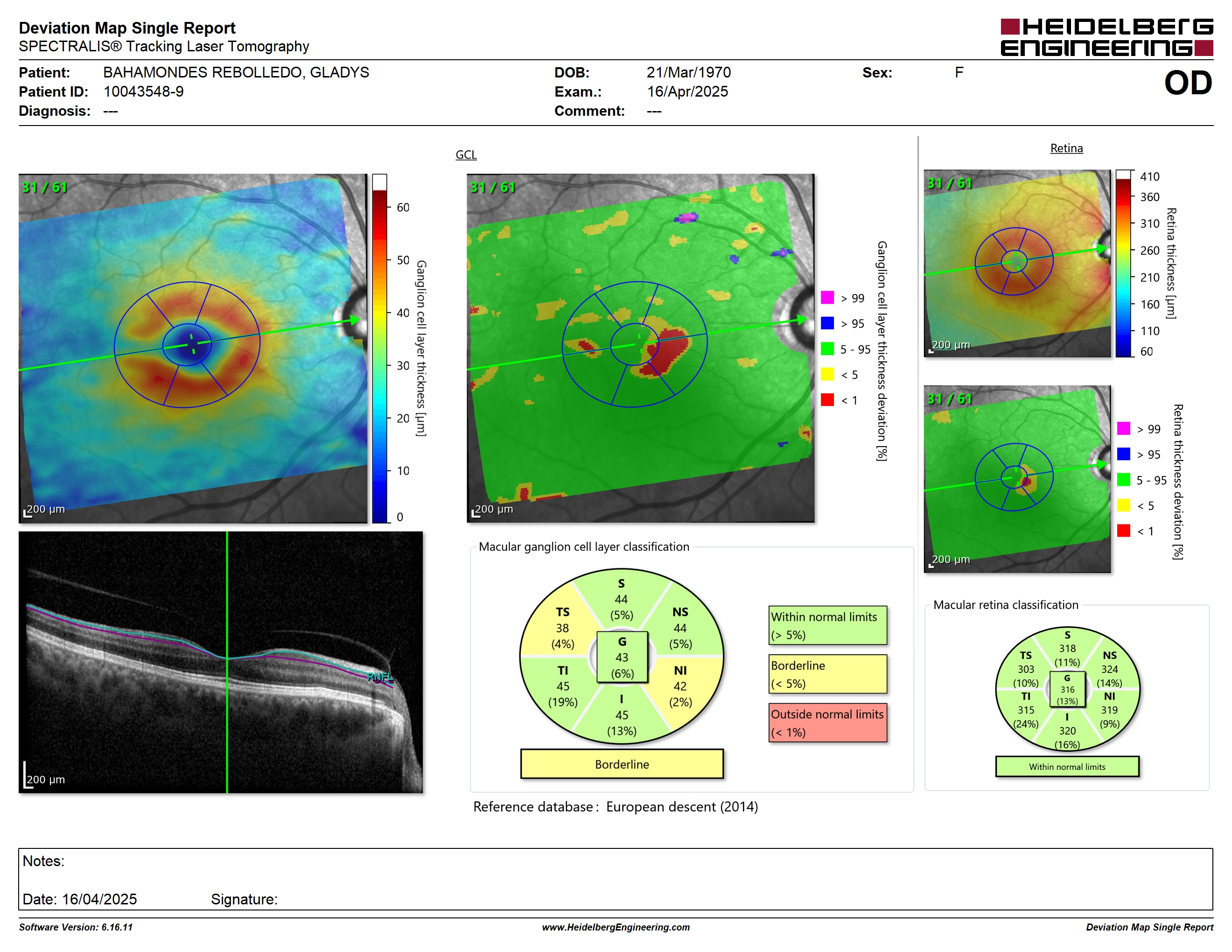The width and height of the screenshot is (1232, 952).
Task: Click the red < 1 retina legend swatch
Action: [1123, 531]
